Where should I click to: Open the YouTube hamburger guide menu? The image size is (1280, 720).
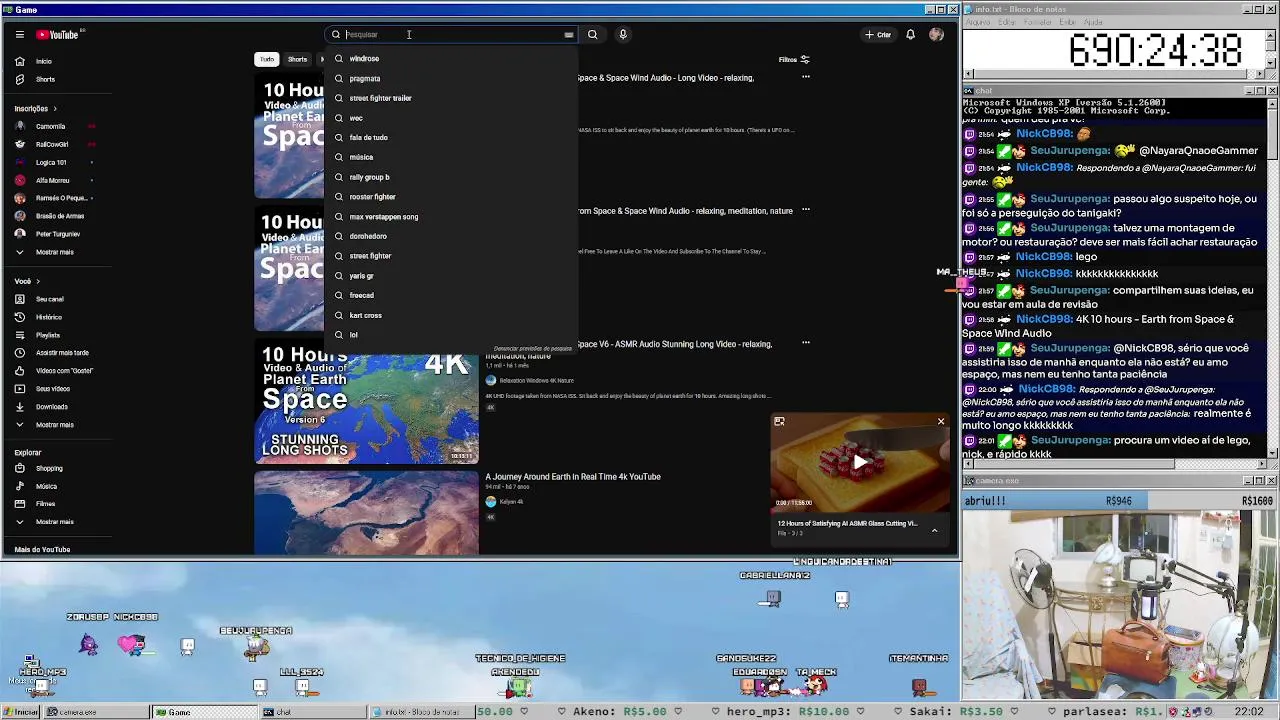coord(19,34)
